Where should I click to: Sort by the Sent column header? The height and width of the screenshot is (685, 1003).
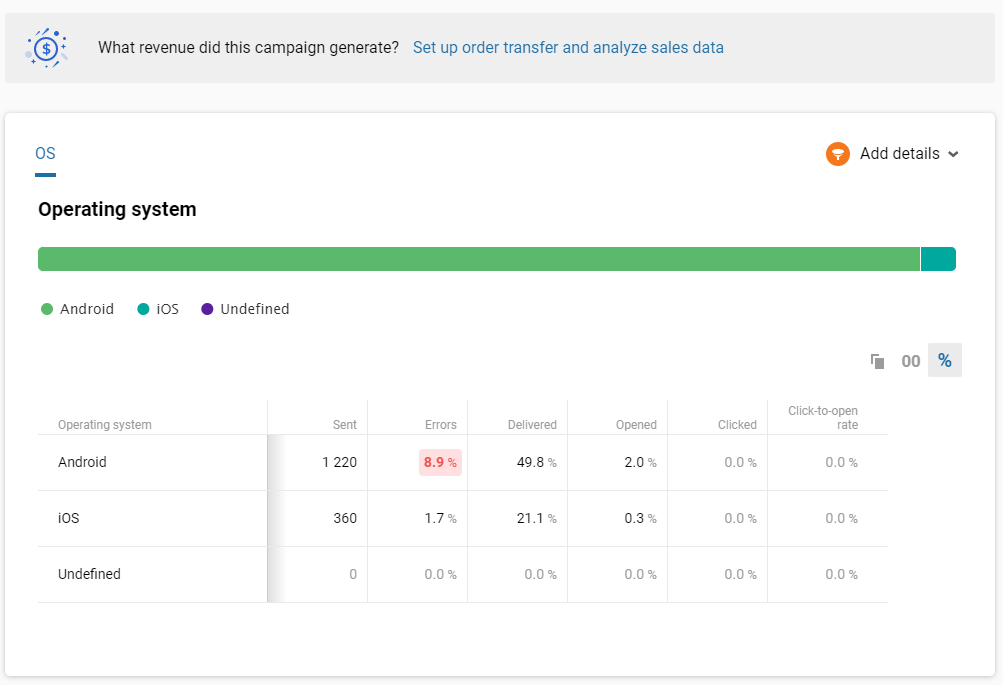click(x=344, y=425)
